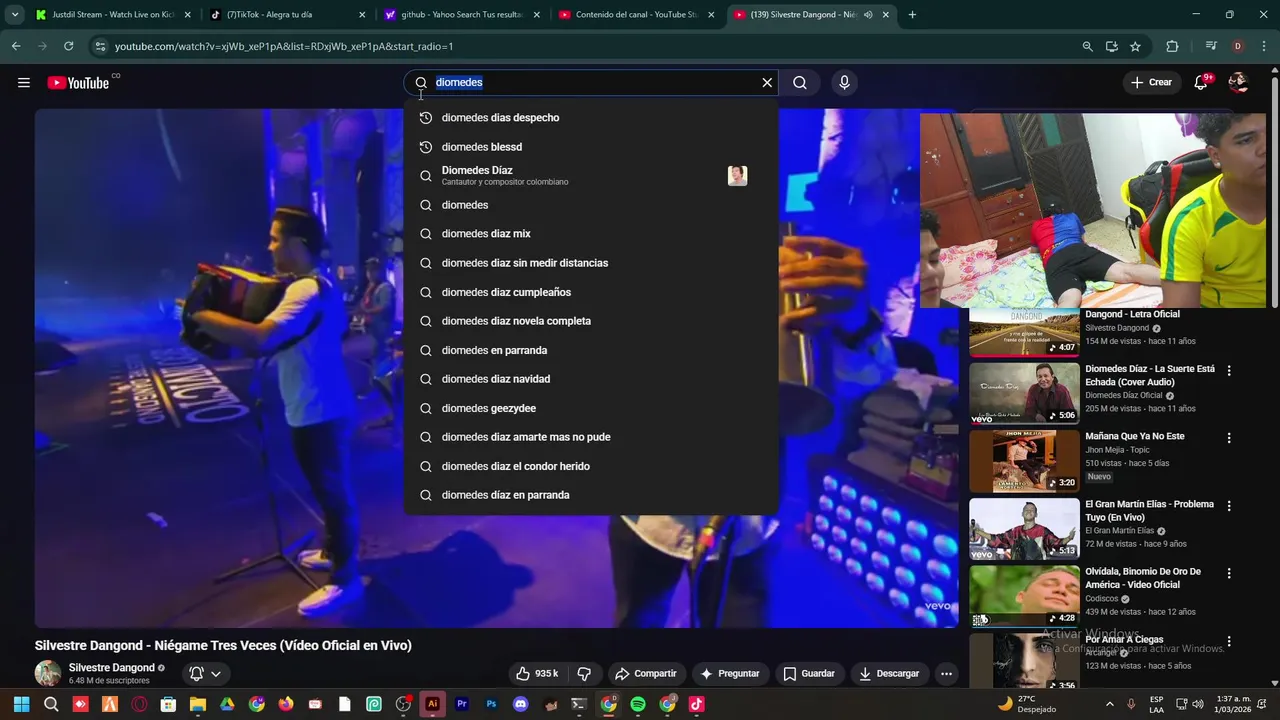Like the video (935 k)
The width and height of the screenshot is (1280, 720).
click(538, 674)
